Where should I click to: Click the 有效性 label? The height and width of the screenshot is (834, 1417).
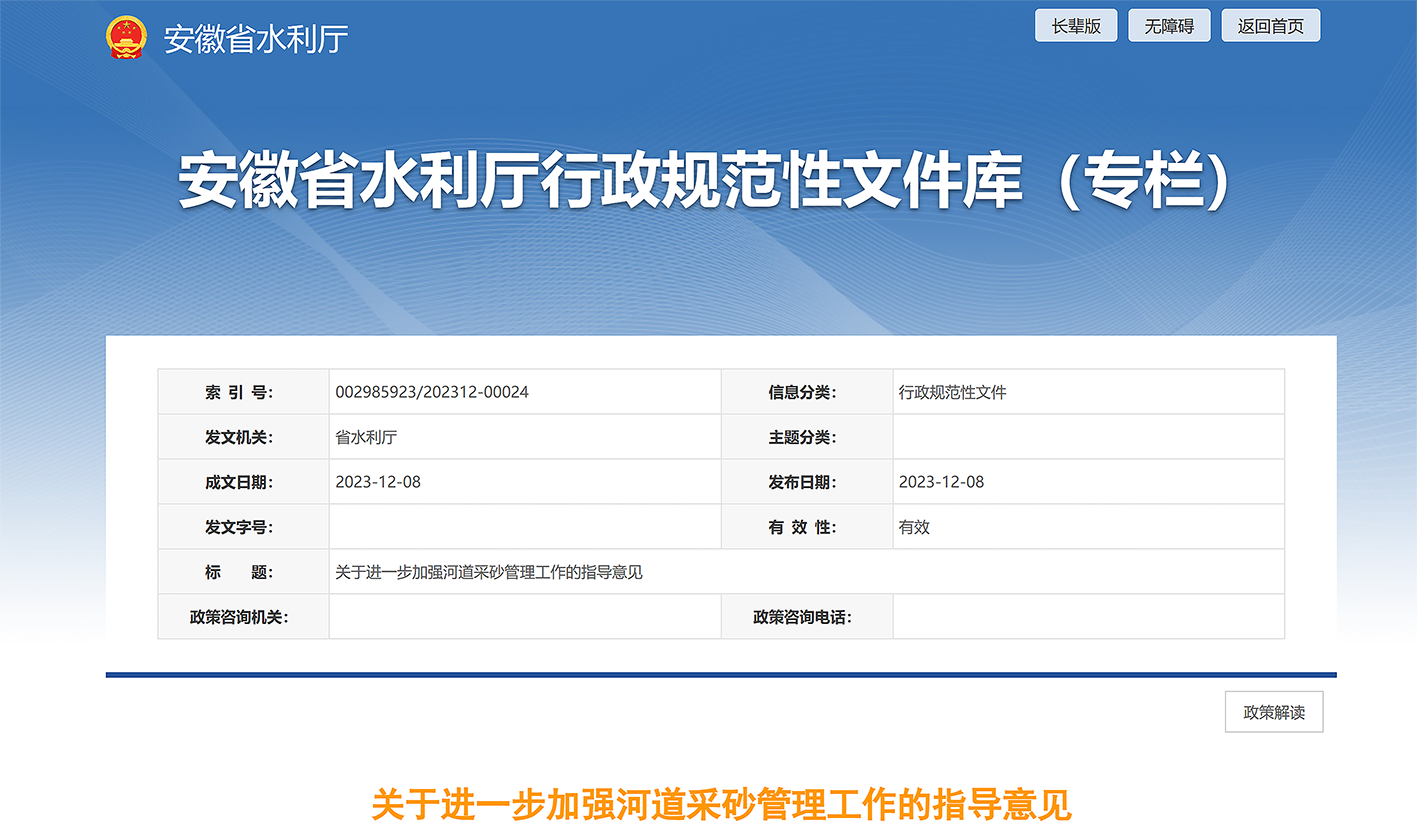click(802, 527)
